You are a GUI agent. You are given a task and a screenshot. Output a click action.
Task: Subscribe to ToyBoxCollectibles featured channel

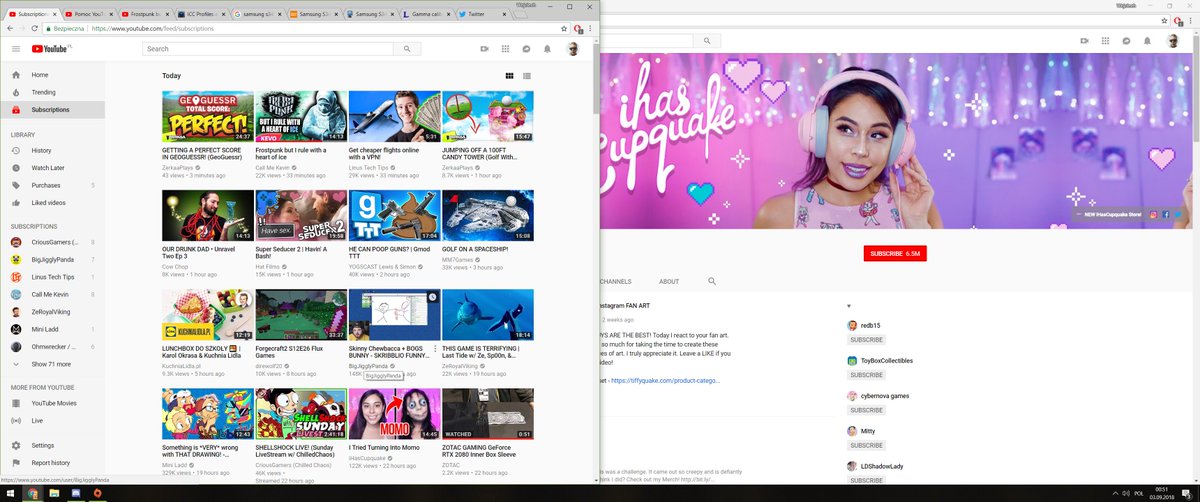[866, 375]
